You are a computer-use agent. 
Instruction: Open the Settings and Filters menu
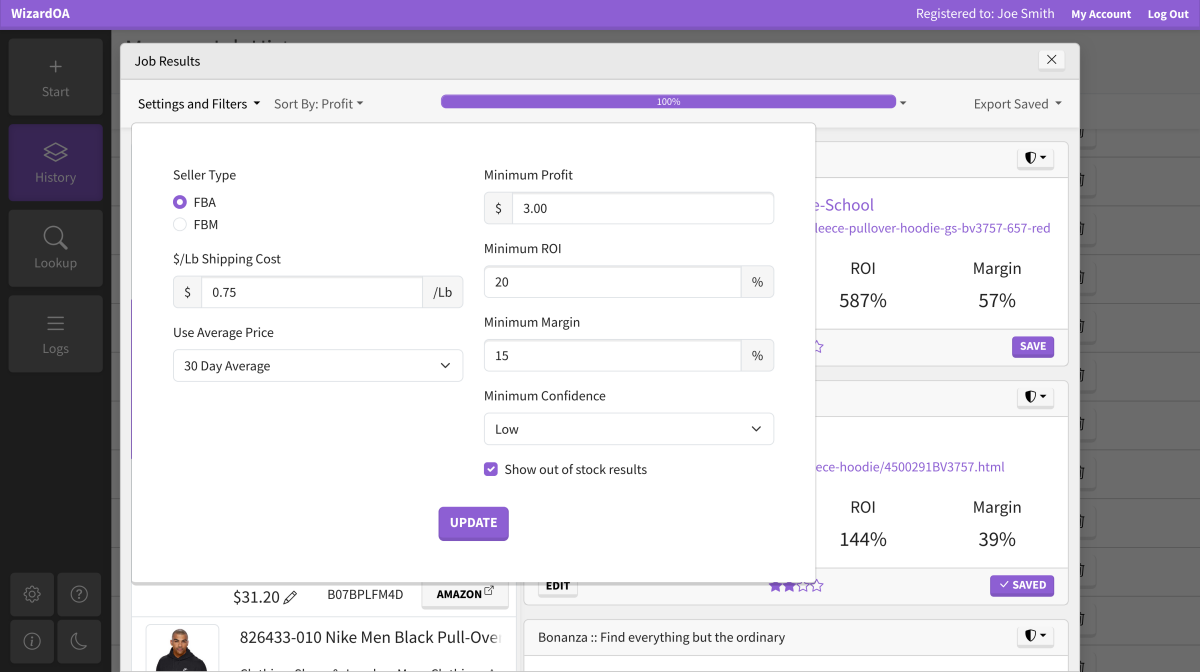[x=198, y=104]
